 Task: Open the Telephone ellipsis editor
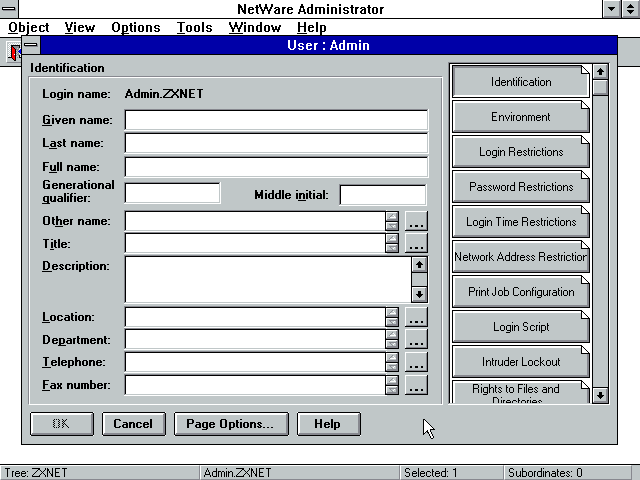[416, 362]
